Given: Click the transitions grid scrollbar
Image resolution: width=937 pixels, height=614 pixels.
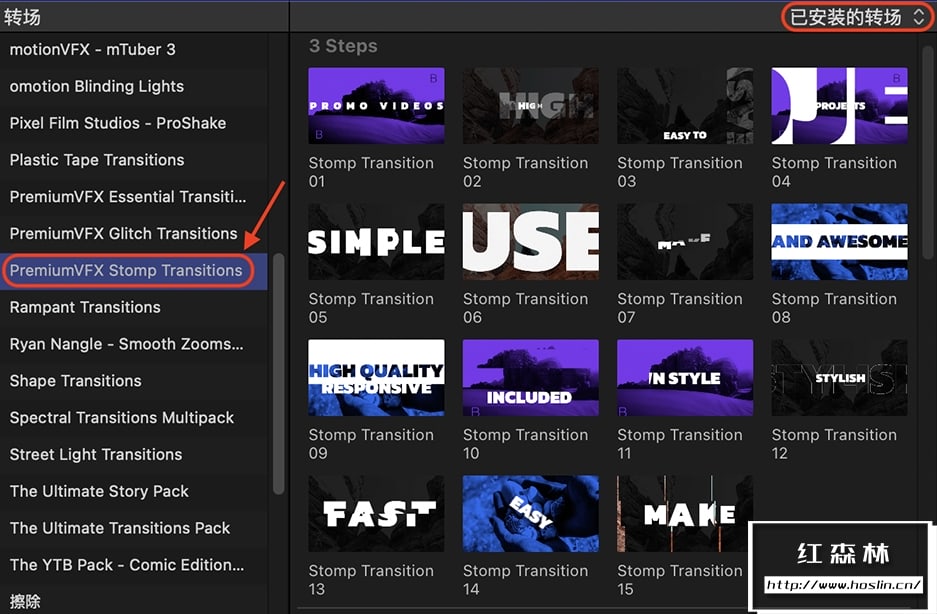Looking at the screenshot, I should (x=927, y=152).
